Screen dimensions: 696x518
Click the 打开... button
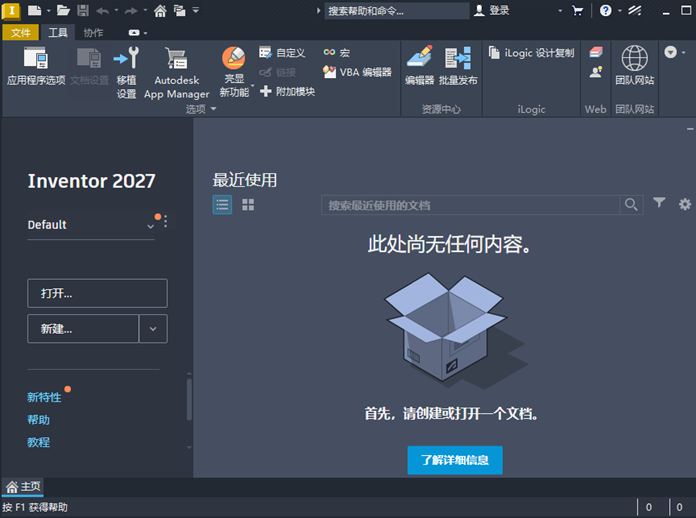point(97,293)
